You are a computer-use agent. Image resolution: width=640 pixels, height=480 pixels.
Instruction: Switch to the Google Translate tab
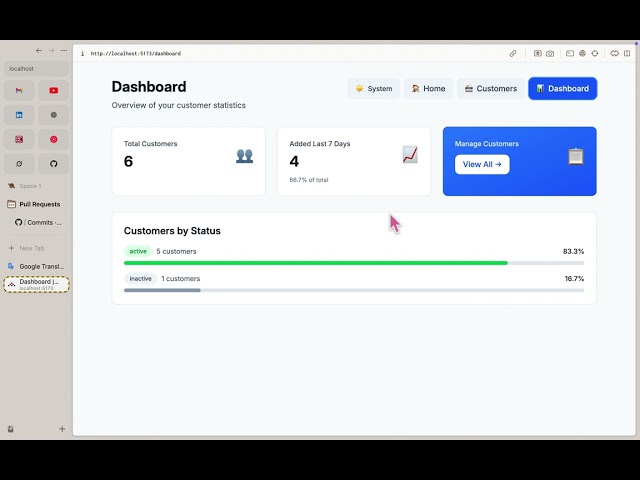[x=36, y=266]
